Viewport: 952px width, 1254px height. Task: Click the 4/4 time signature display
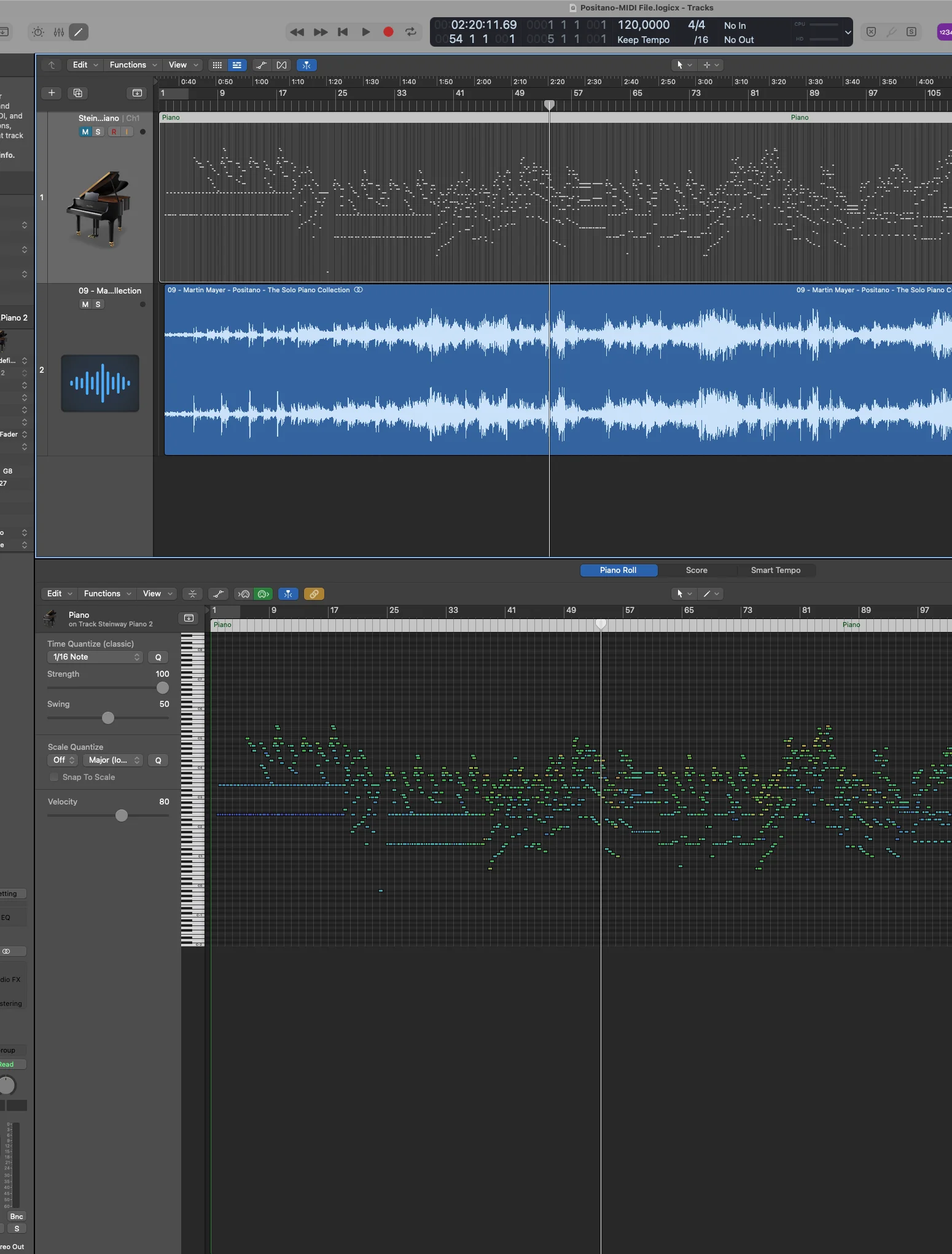pyautogui.click(x=696, y=25)
